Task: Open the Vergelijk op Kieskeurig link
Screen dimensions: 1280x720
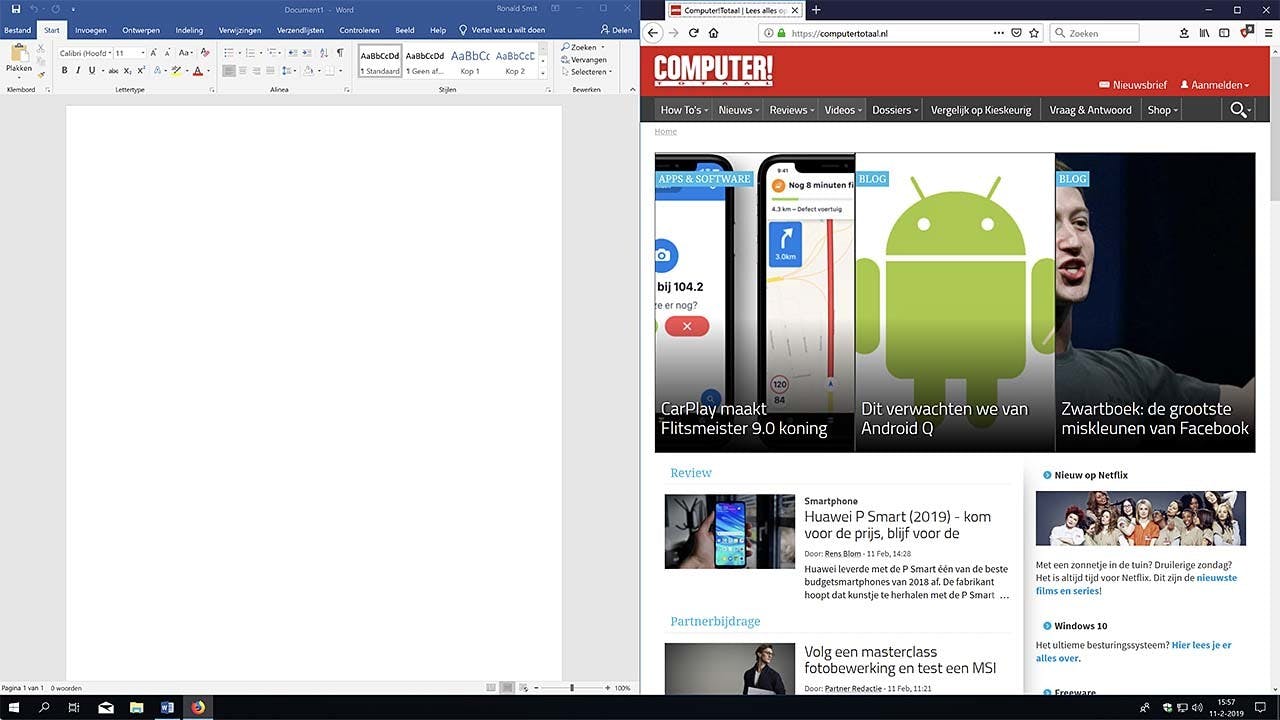Action: (x=981, y=110)
